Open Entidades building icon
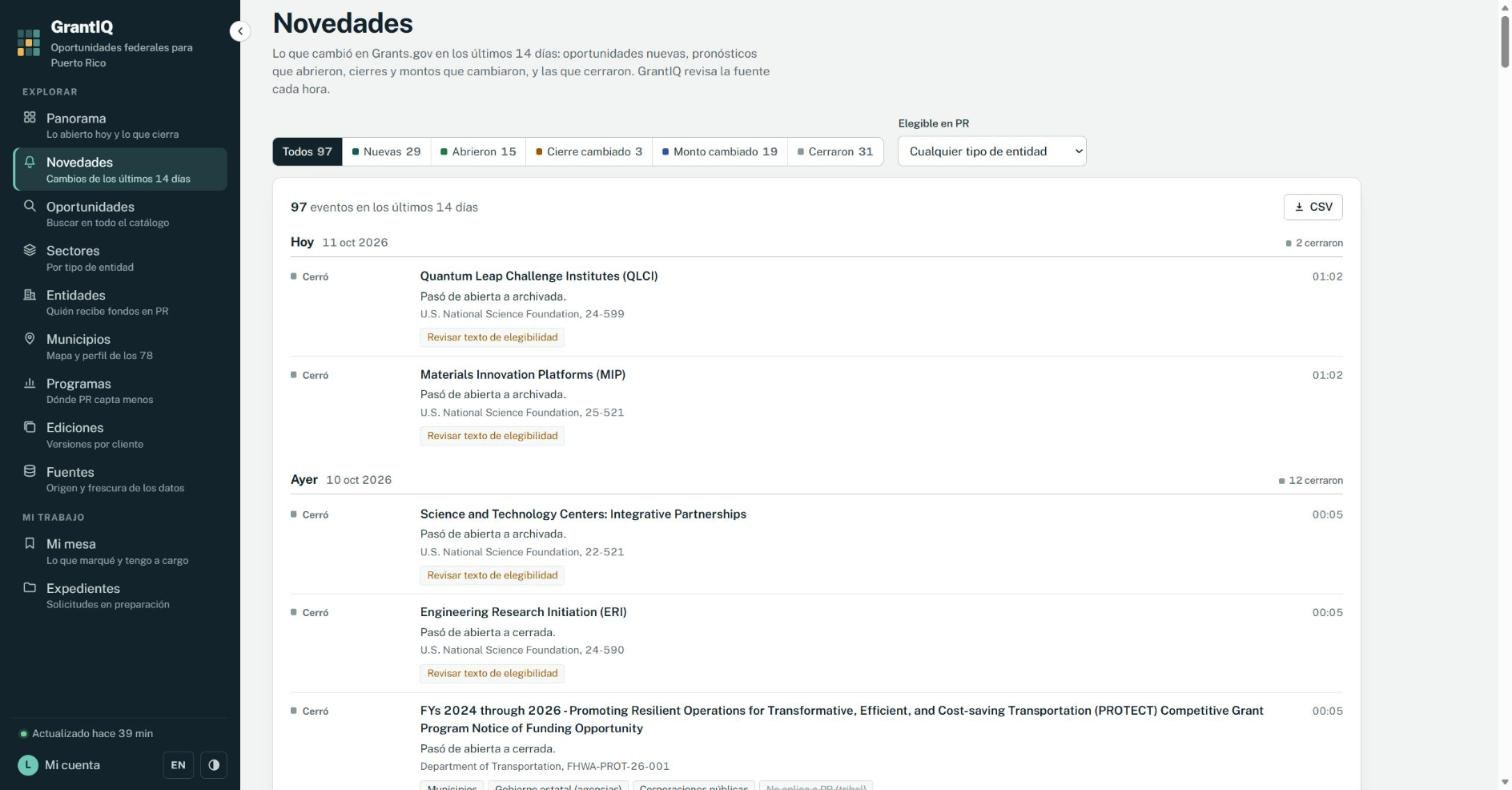1512x790 pixels. coord(30,295)
